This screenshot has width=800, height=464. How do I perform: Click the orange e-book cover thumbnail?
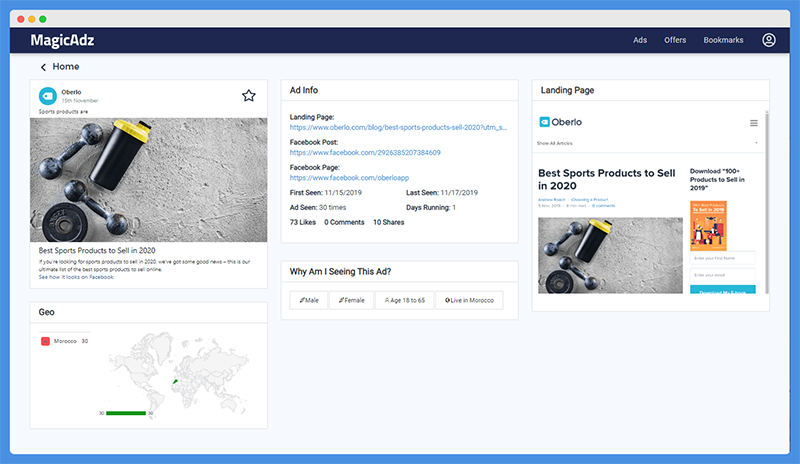tap(708, 225)
